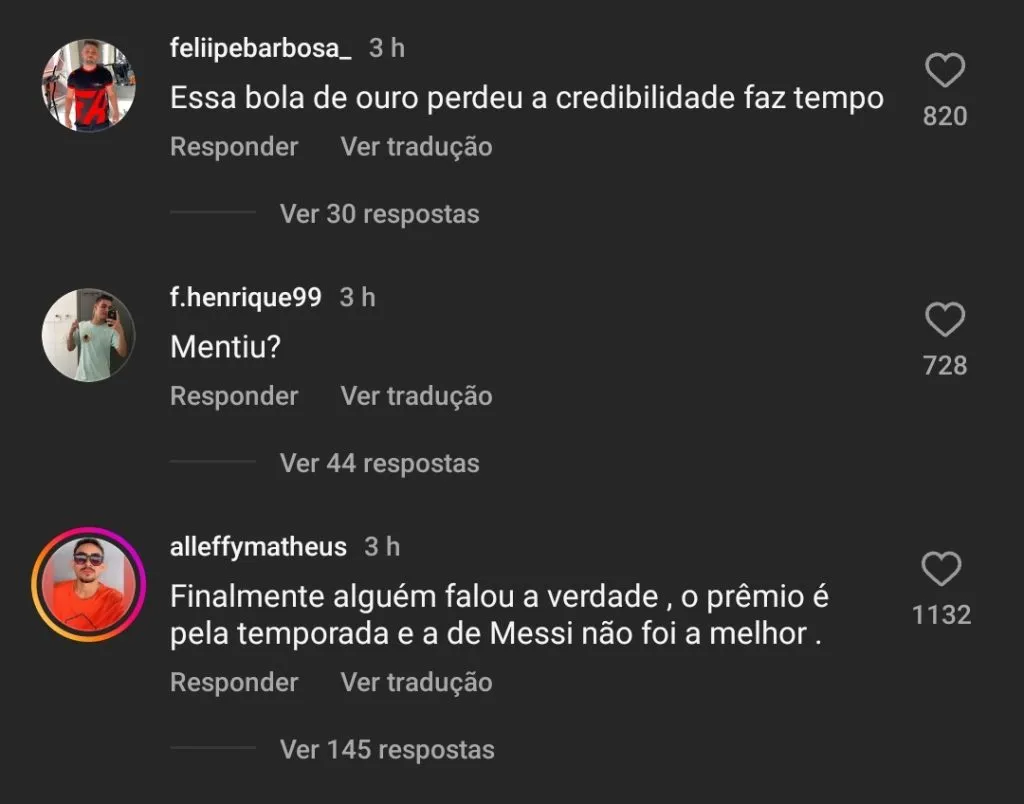This screenshot has height=804, width=1024.
Task: Open username alleffymatheus
Action: (258, 547)
